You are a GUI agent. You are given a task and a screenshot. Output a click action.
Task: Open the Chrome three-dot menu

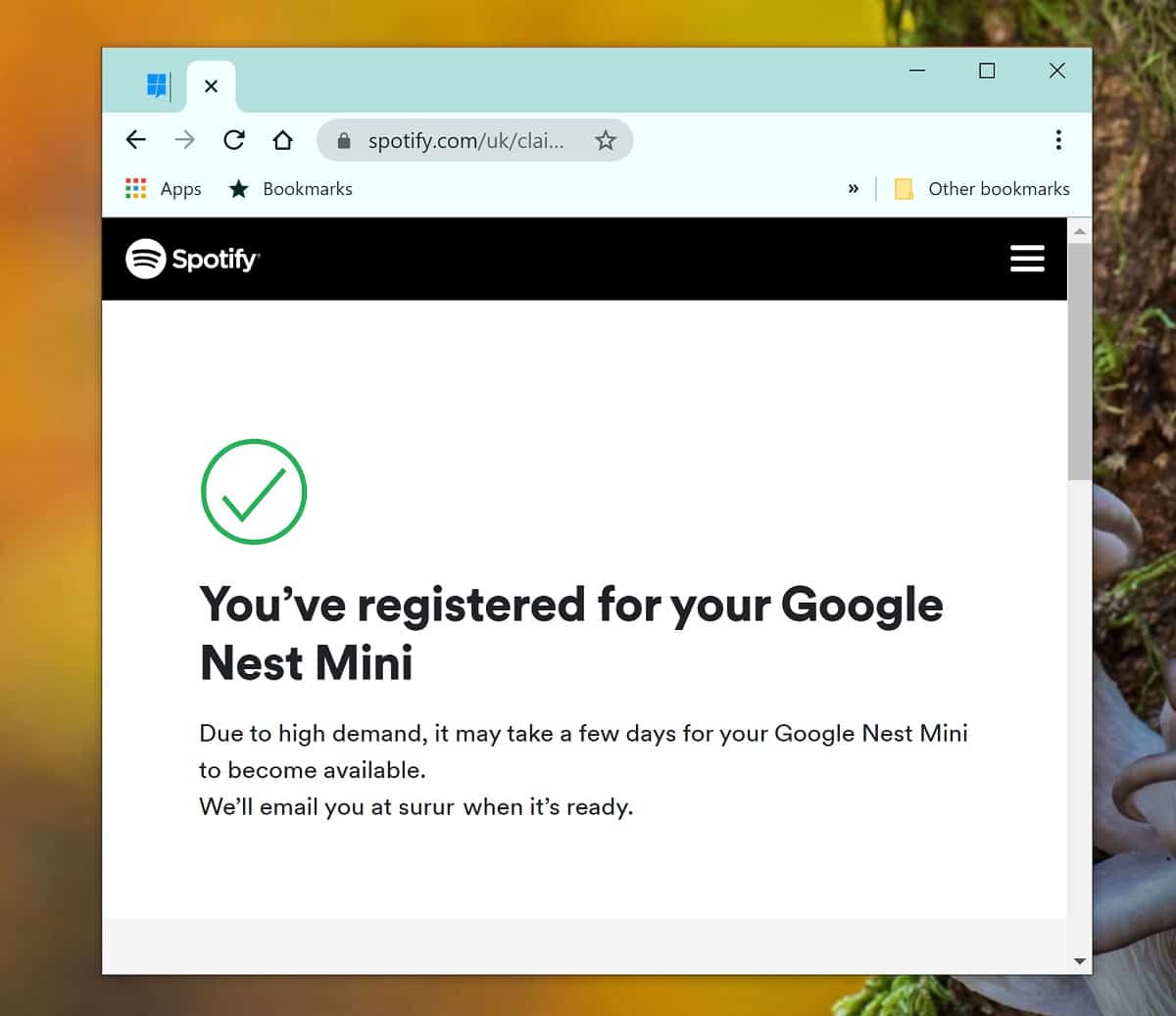[1058, 140]
